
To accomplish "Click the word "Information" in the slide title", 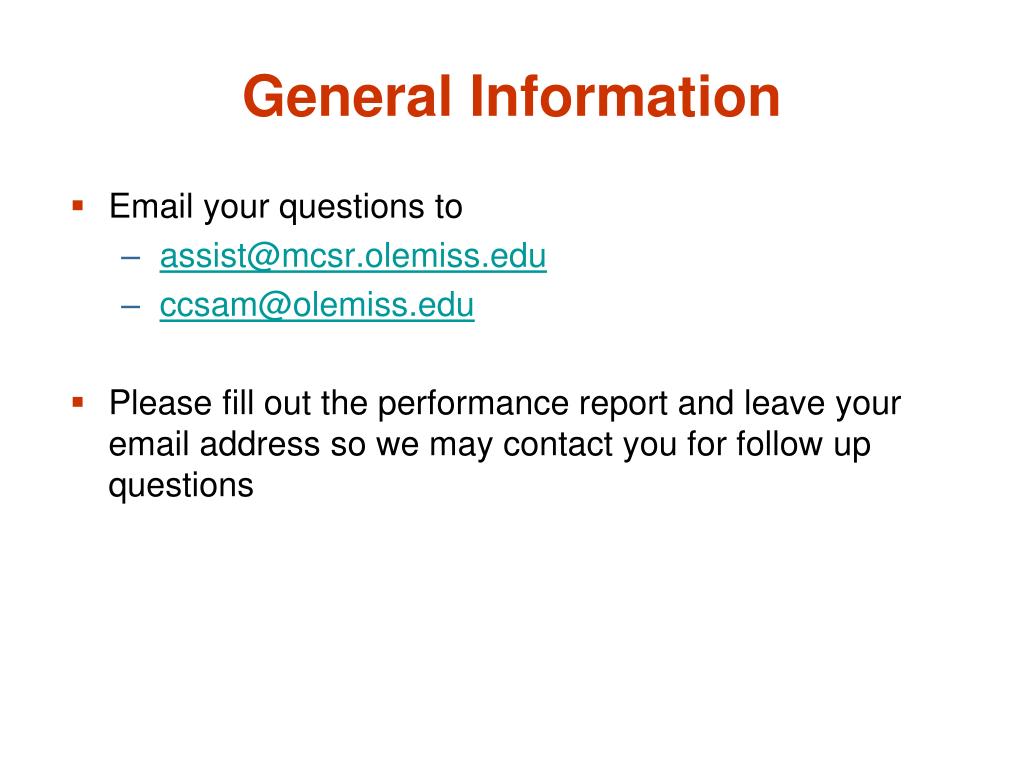I will 622,97.
